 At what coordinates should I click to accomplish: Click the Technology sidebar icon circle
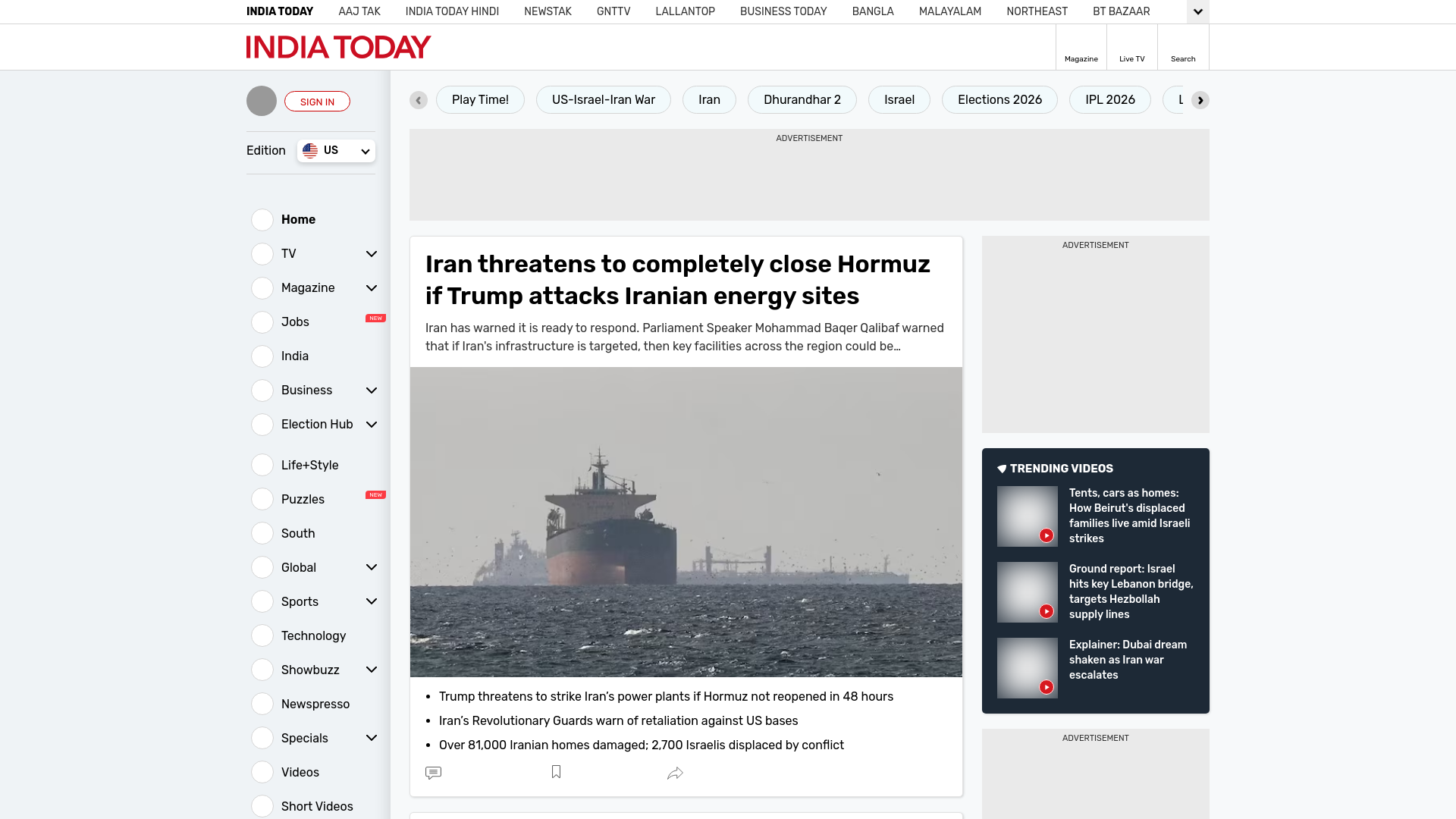pyautogui.click(x=262, y=635)
